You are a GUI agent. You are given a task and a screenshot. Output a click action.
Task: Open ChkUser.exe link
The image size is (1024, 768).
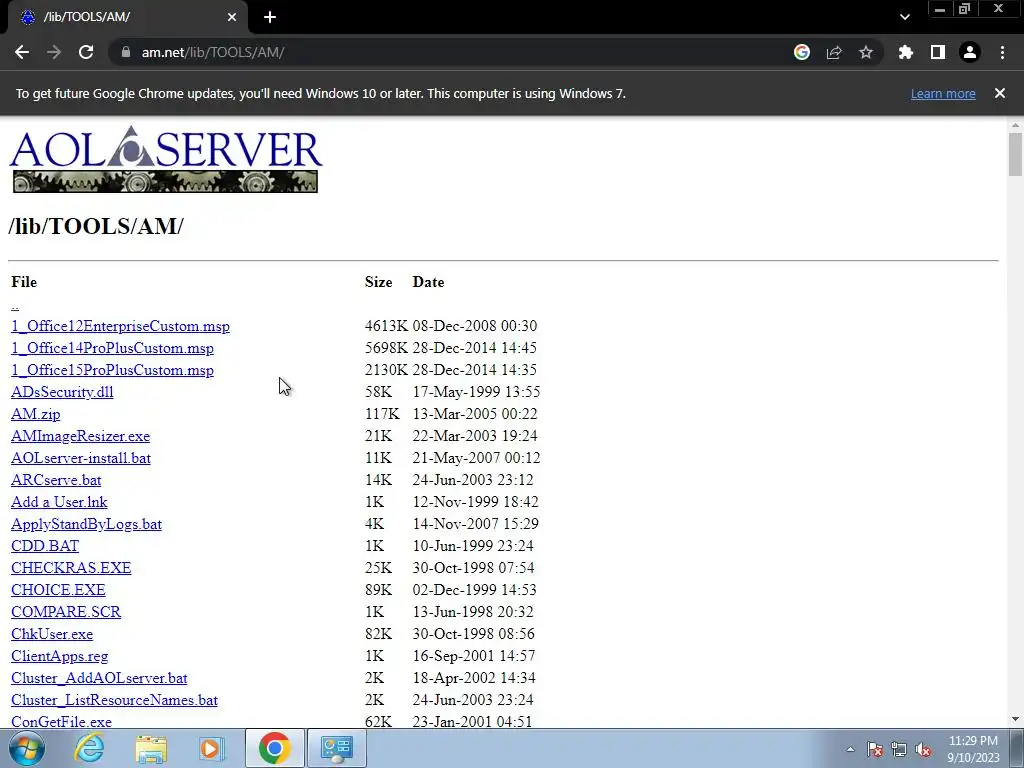(52, 634)
